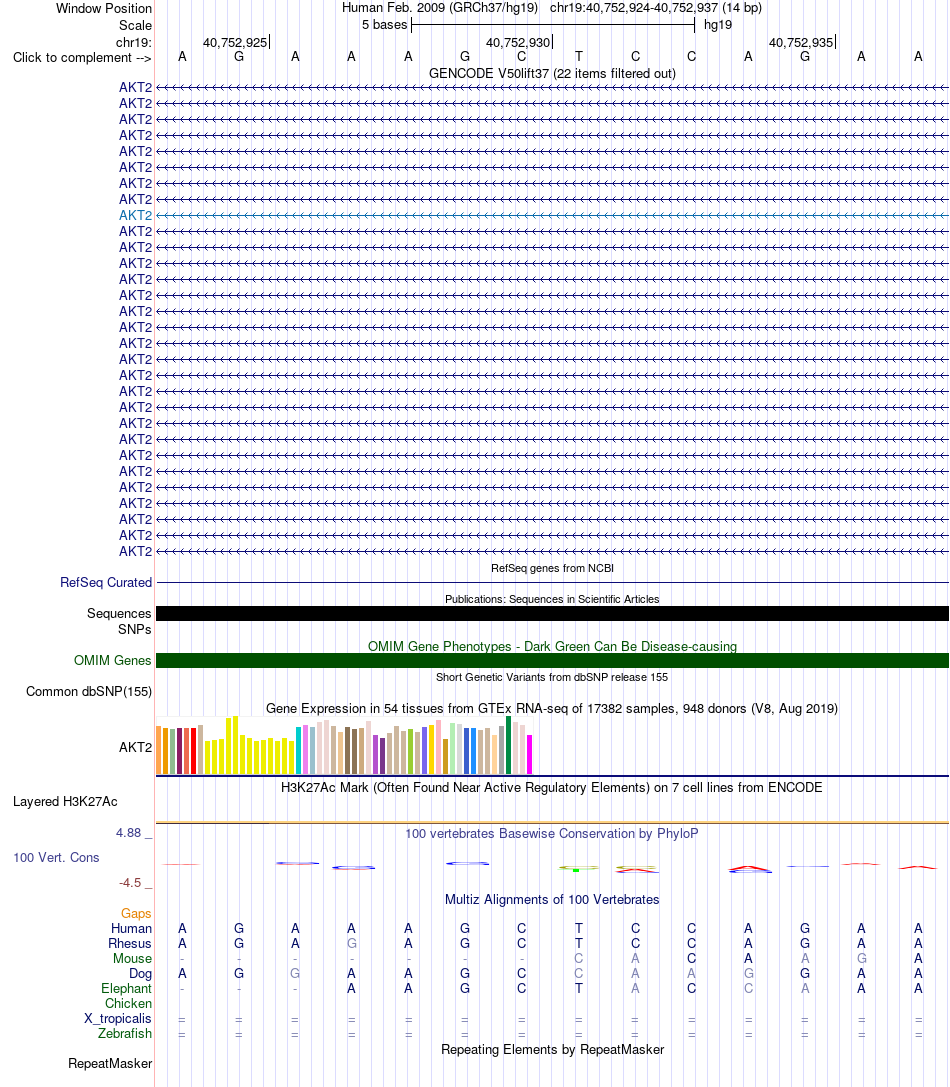Open GENCODE V50lift37 track title
Image resolution: width=950 pixels, height=1087 pixels.
point(552,73)
